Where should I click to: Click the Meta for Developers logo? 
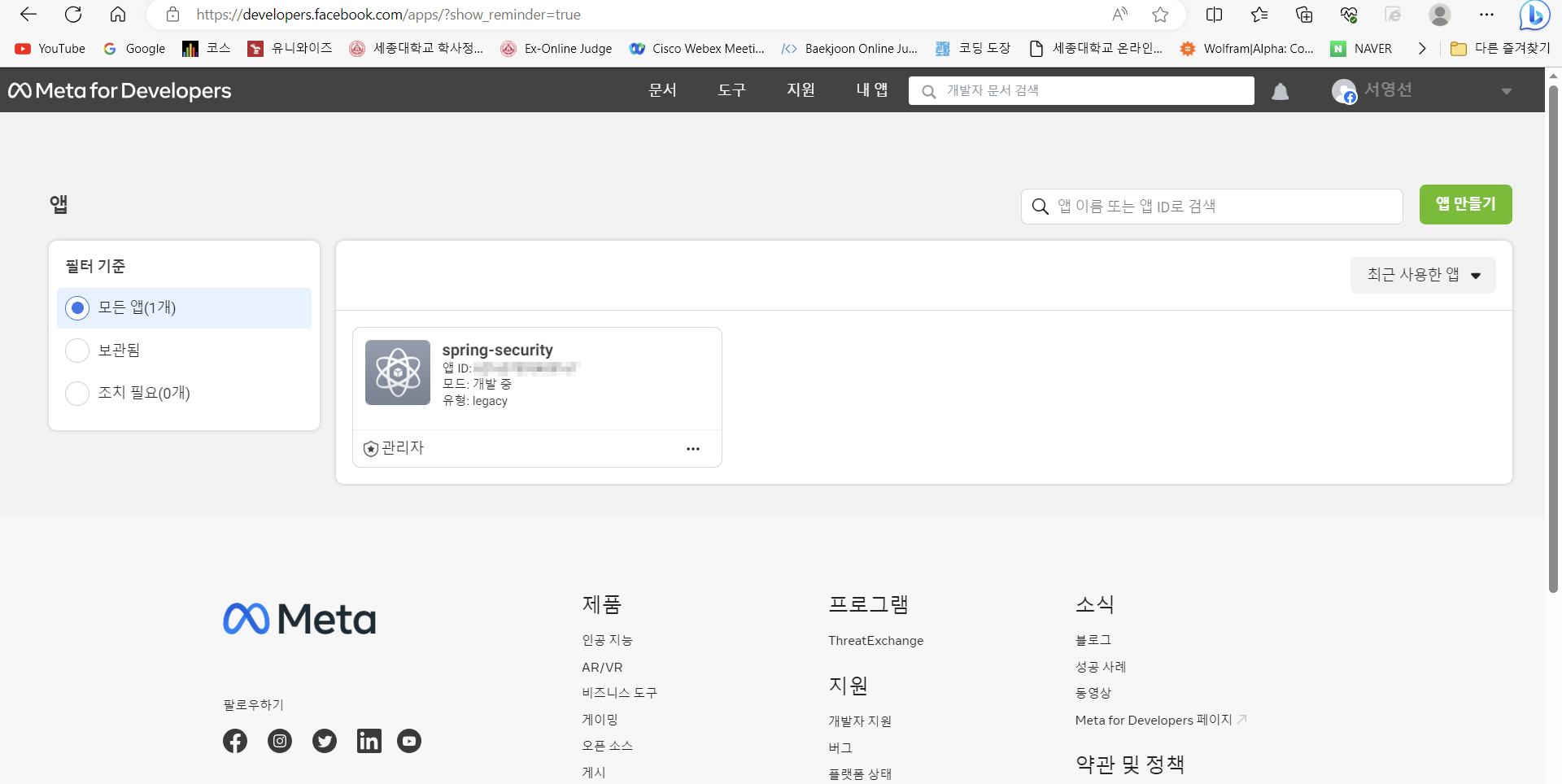pos(120,90)
